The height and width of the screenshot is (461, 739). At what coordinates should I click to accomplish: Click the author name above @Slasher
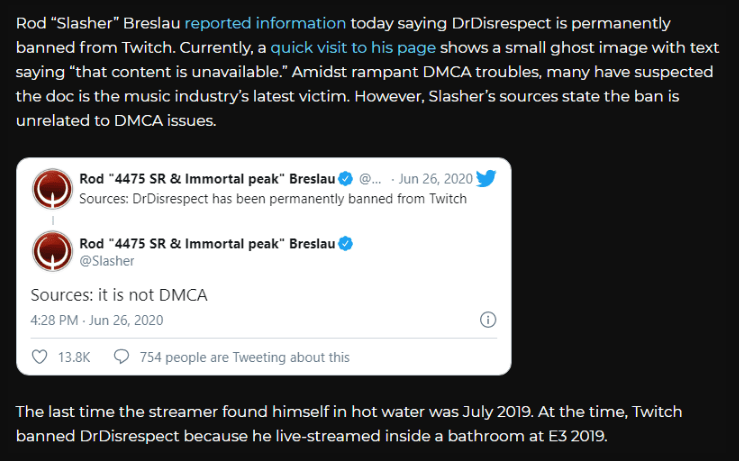tap(207, 244)
